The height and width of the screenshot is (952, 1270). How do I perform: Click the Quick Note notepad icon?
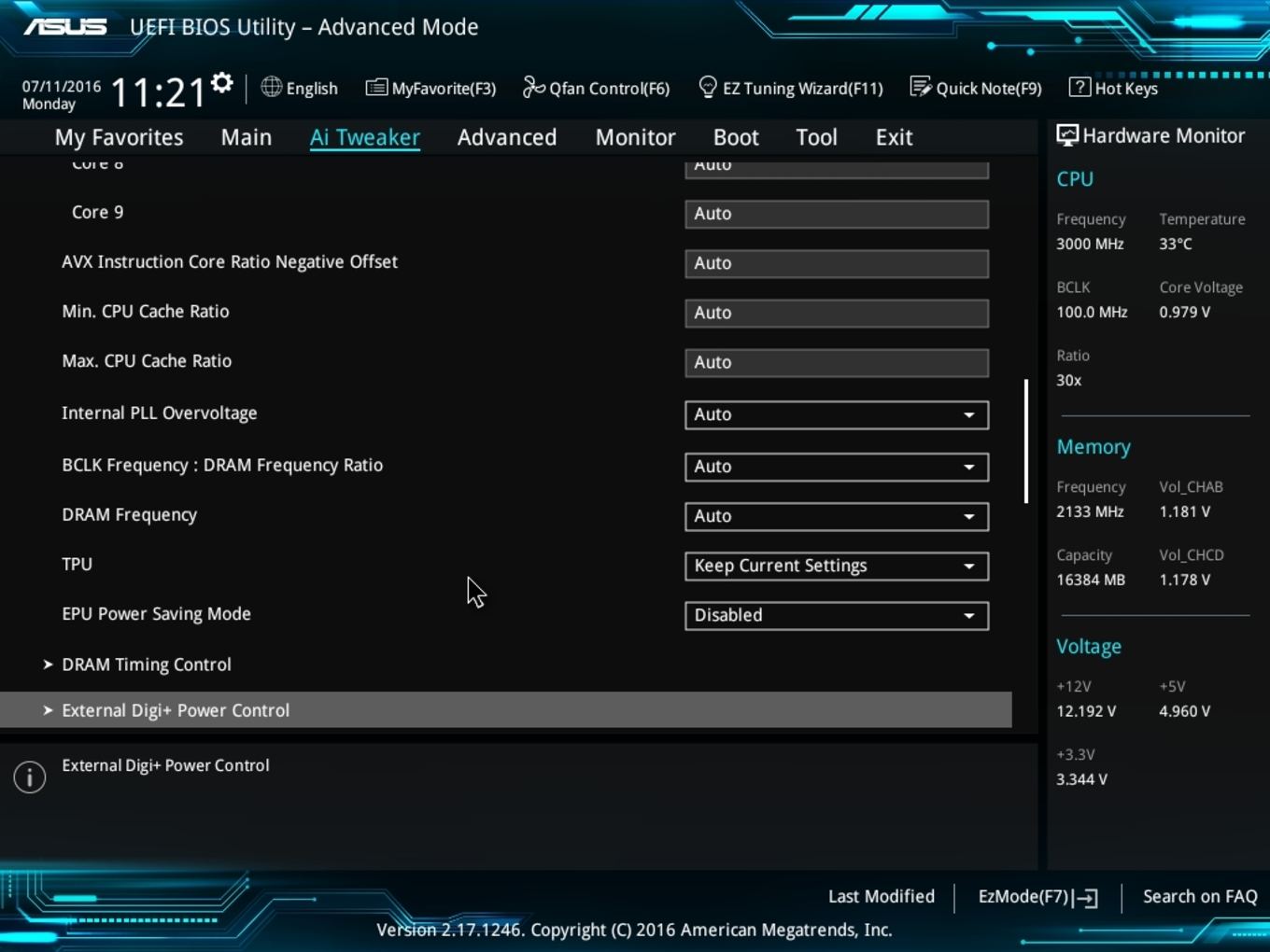[921, 87]
